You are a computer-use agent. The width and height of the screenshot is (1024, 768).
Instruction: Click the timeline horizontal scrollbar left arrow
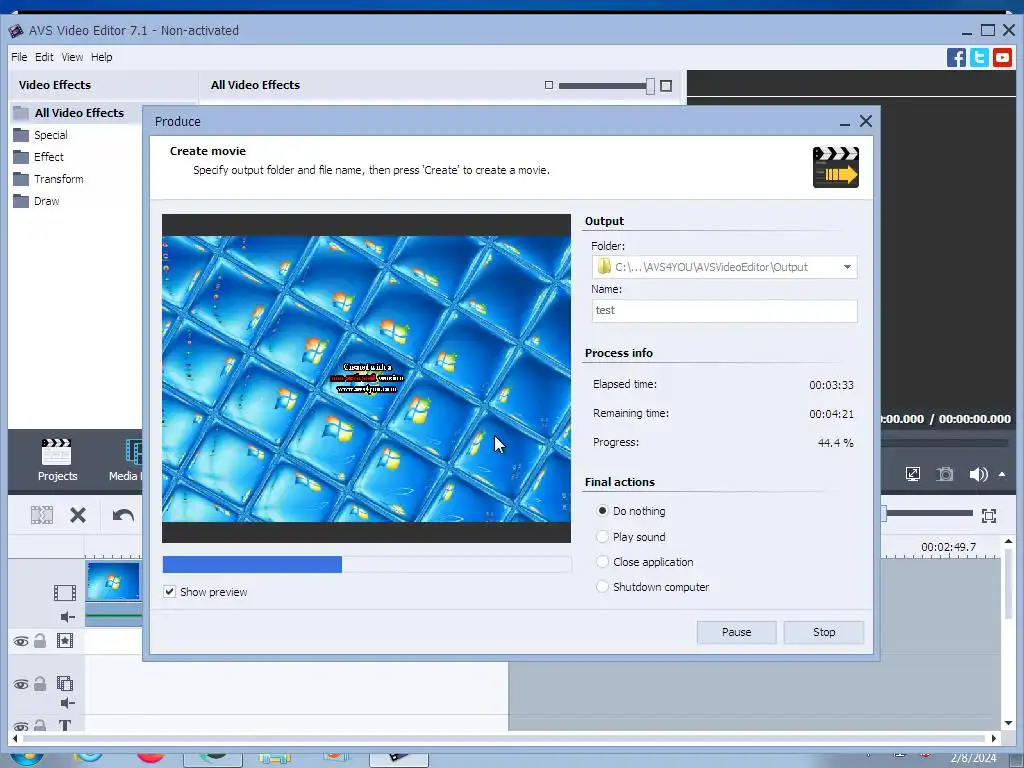coord(14,739)
